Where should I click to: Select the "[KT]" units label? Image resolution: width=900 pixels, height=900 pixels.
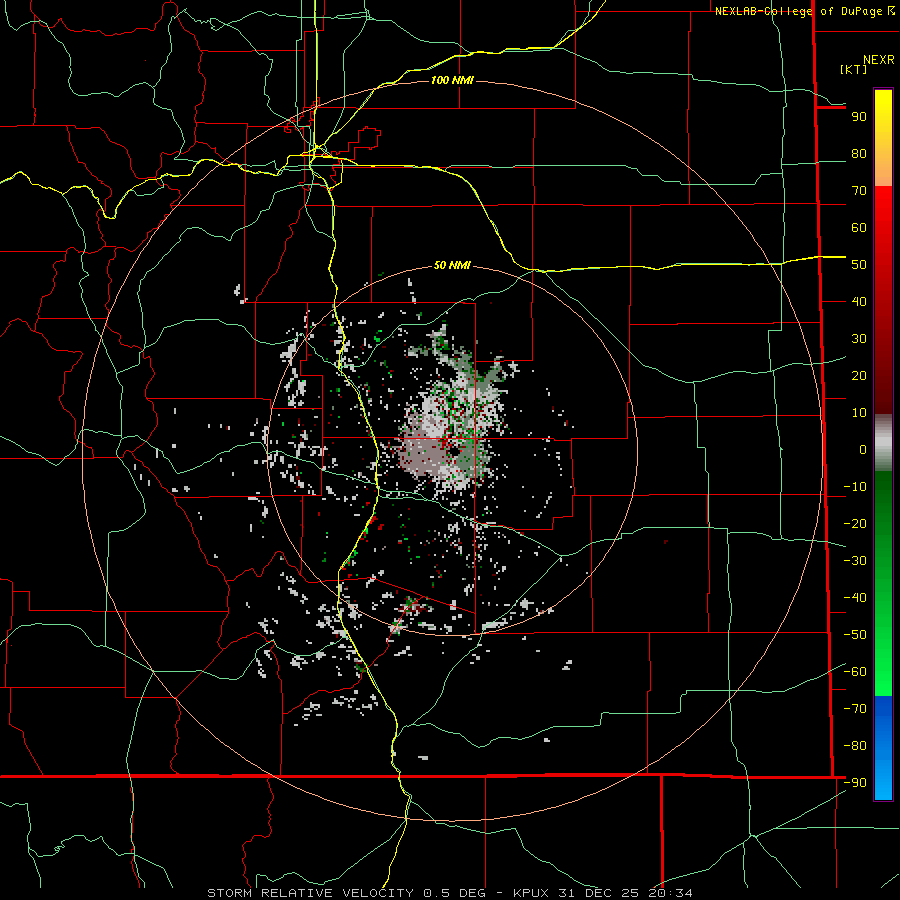coord(854,69)
